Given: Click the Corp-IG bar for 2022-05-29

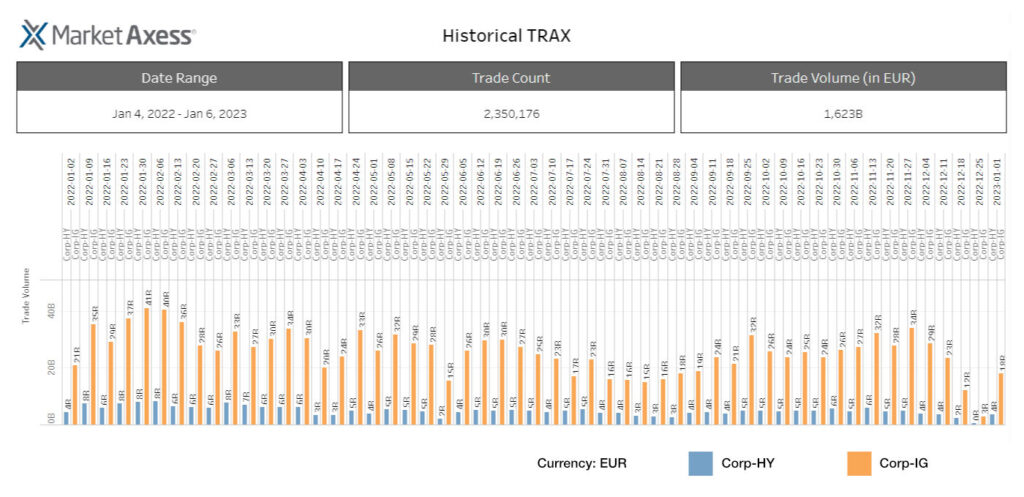Looking at the screenshot, I should [449, 403].
